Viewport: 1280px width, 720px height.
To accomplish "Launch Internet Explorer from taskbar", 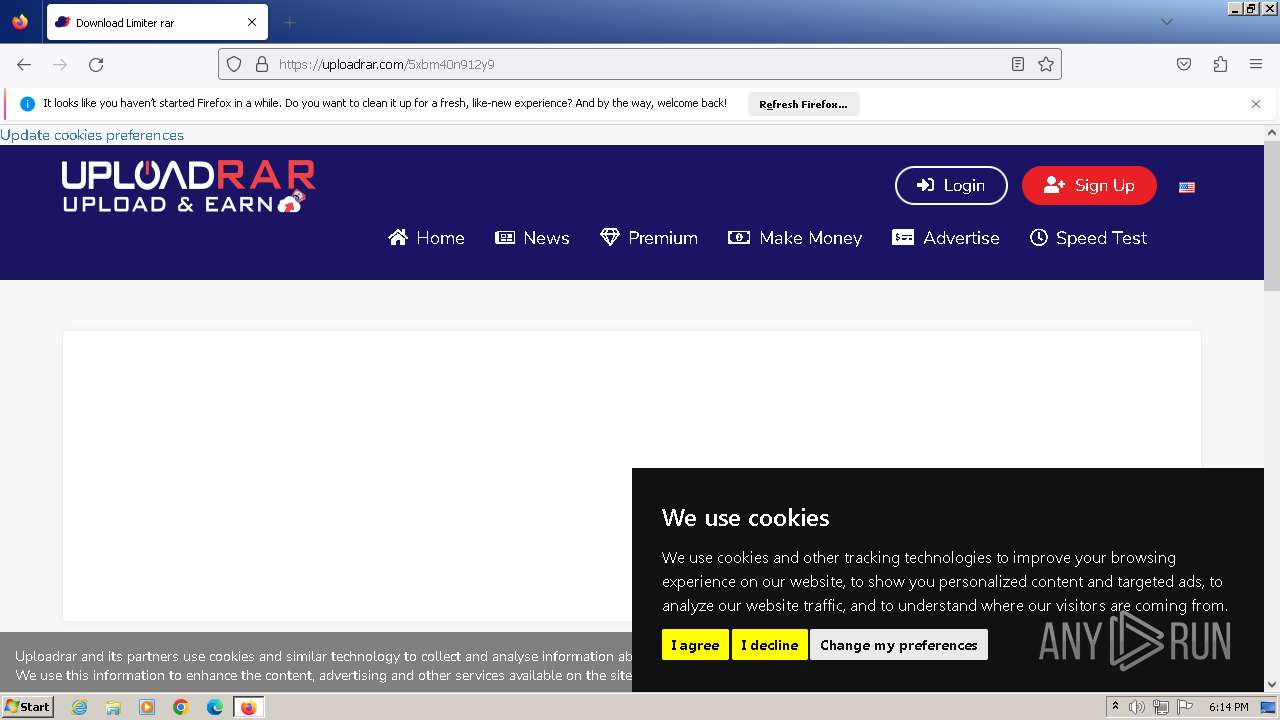I will pos(79,707).
